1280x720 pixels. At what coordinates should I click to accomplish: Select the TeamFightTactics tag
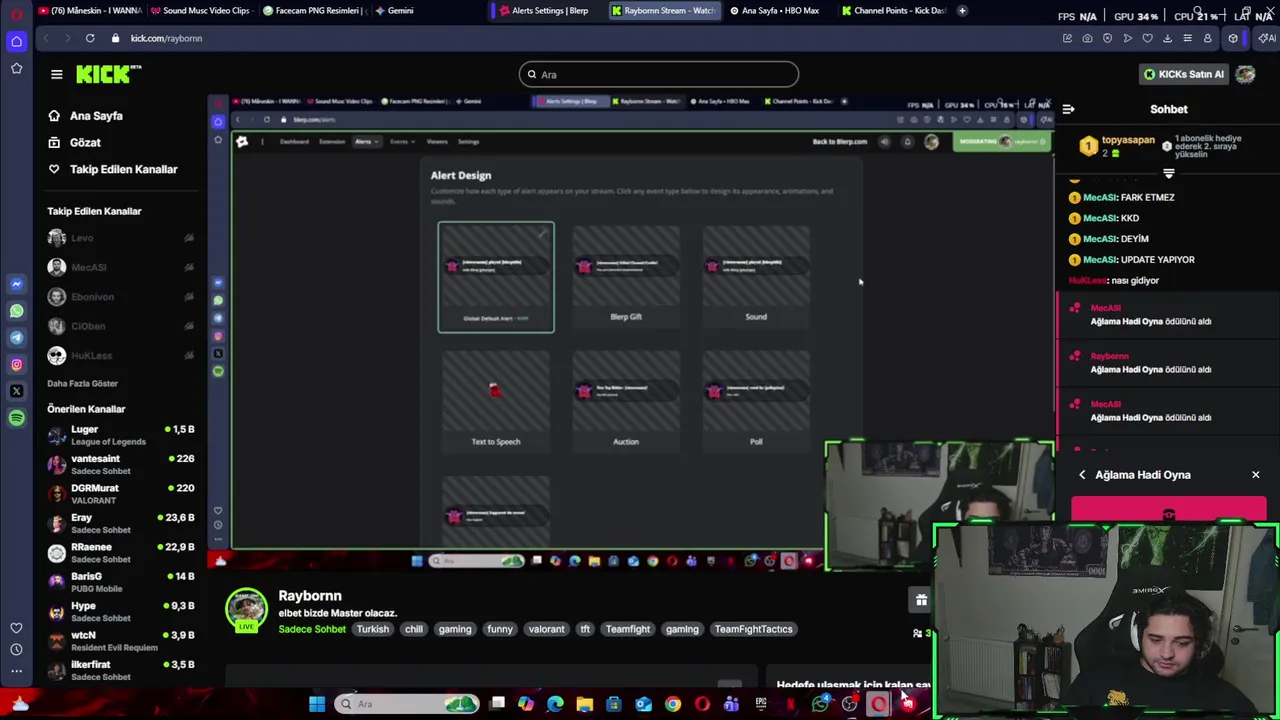[x=753, y=629]
